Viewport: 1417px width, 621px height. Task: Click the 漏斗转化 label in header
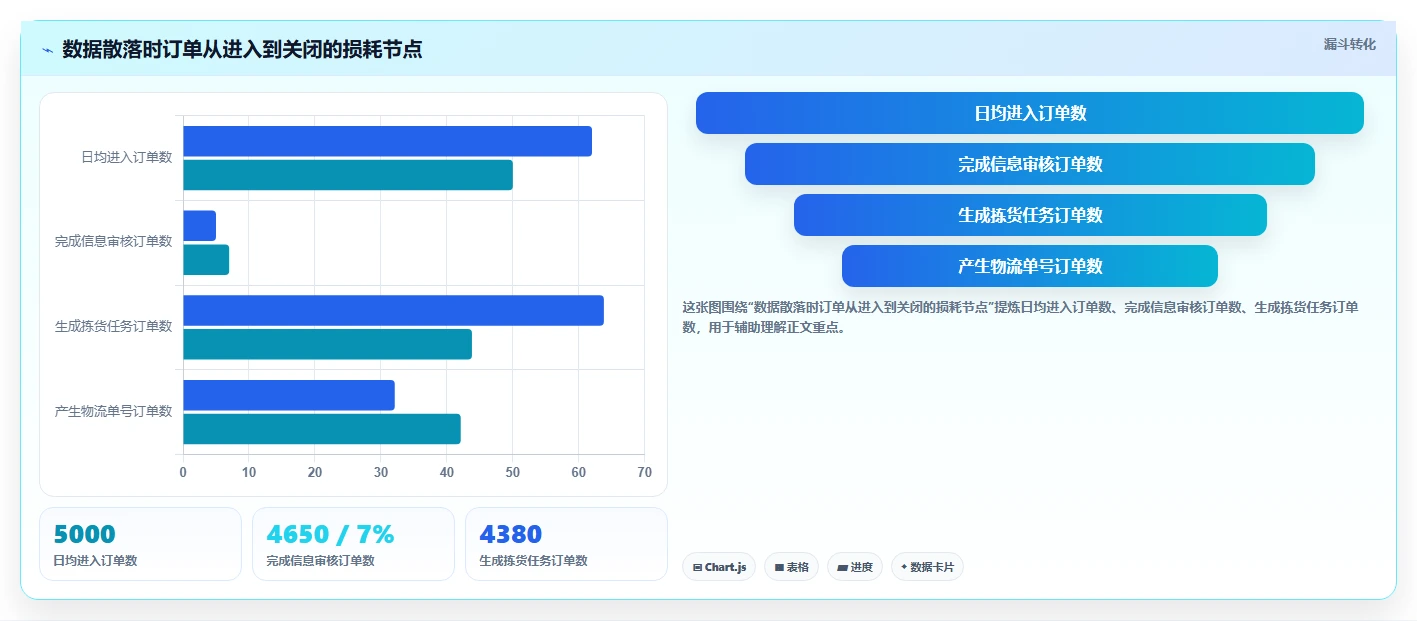pos(1349,44)
